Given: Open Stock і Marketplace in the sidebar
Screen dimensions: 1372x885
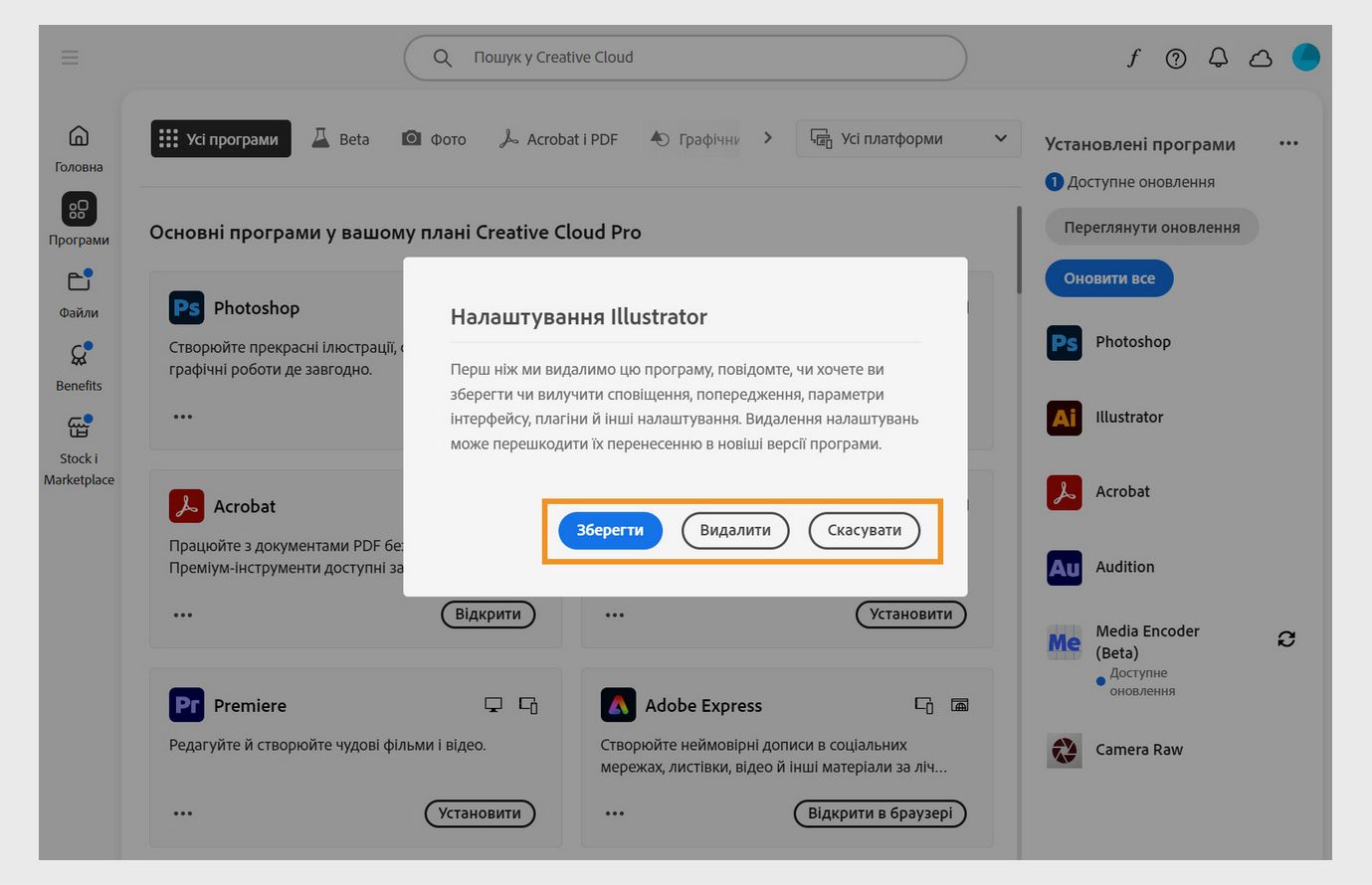Looking at the screenshot, I should pos(79,450).
